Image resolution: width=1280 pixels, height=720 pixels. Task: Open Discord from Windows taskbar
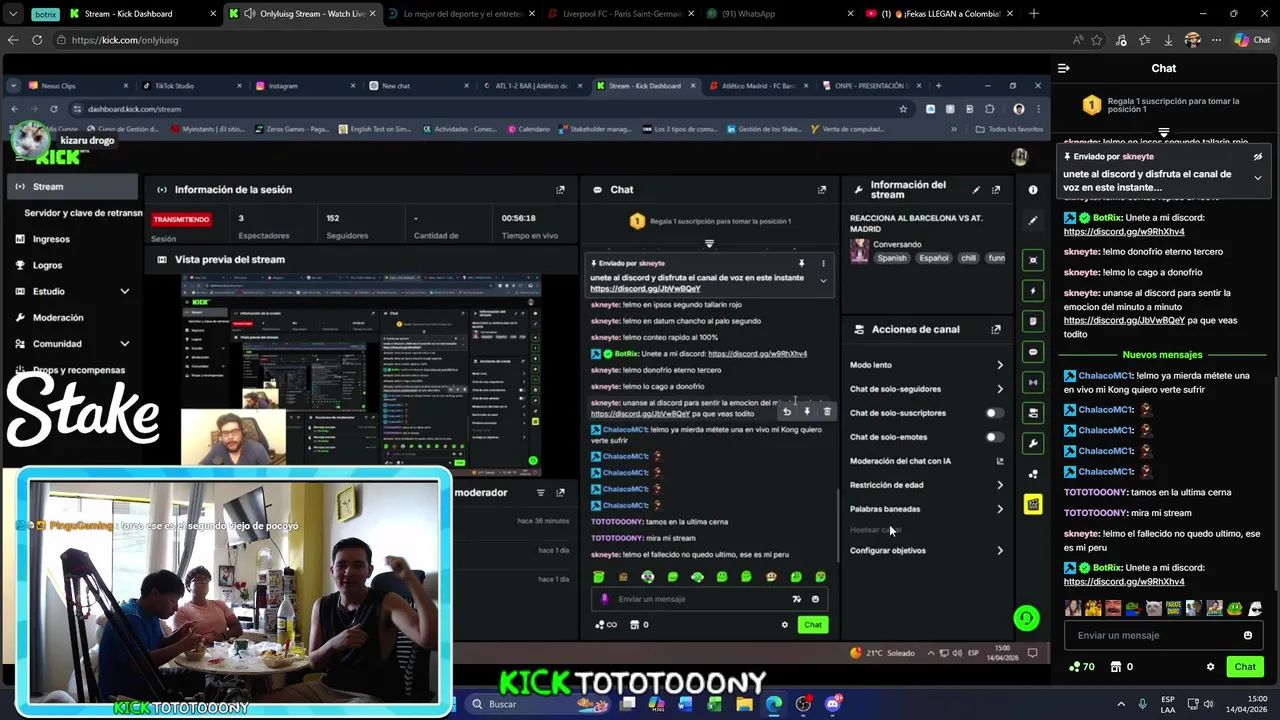point(832,704)
